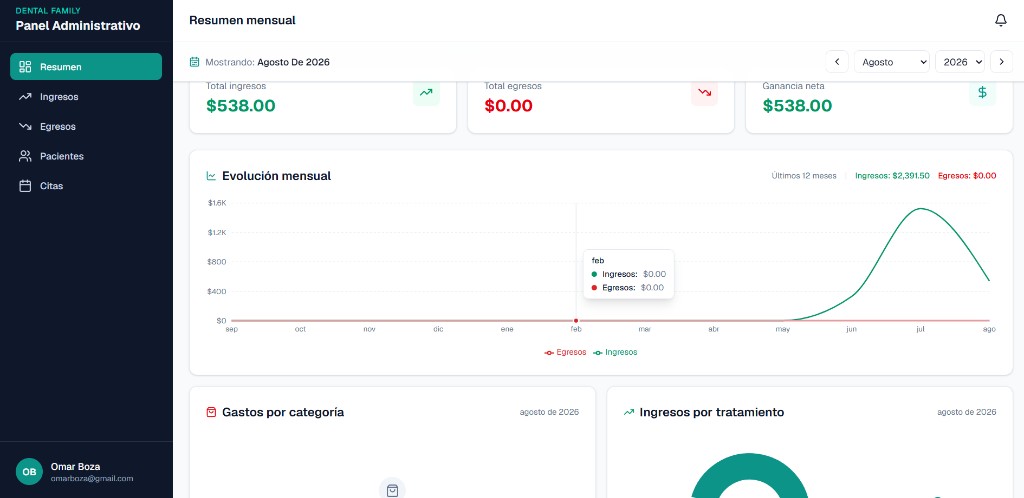
Task: Click the Pacientes people icon
Action: (x=25, y=156)
